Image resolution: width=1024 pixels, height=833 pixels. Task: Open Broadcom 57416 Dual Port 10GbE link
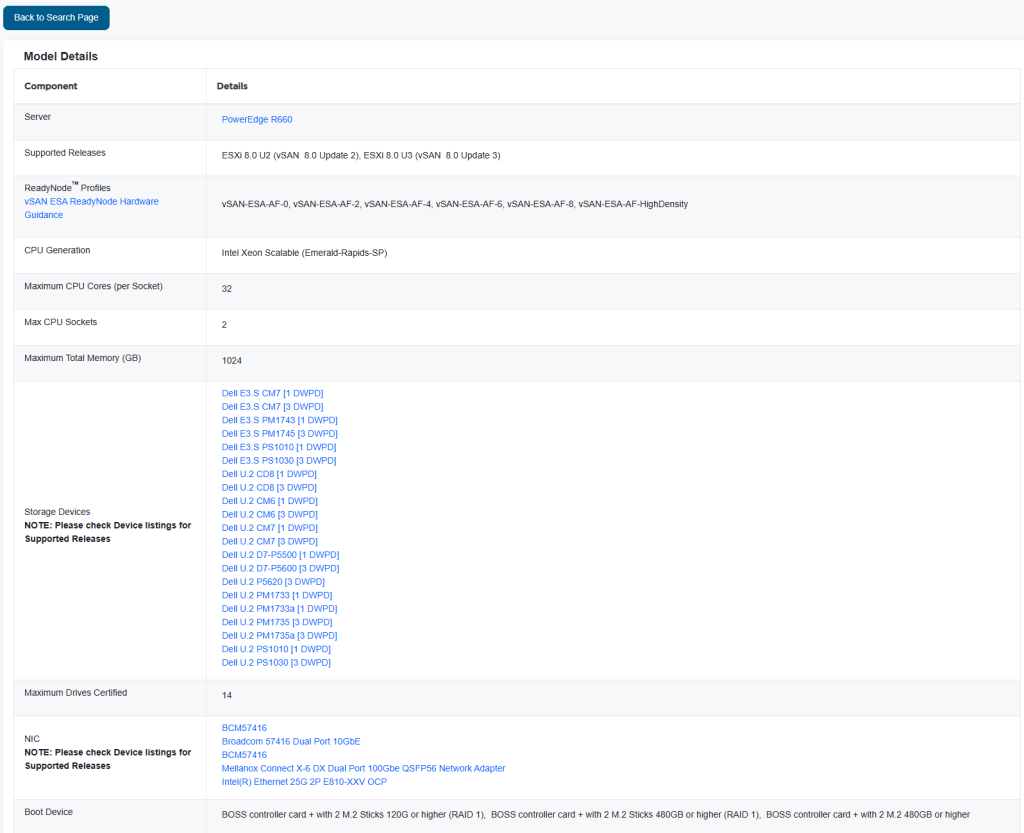tap(291, 742)
